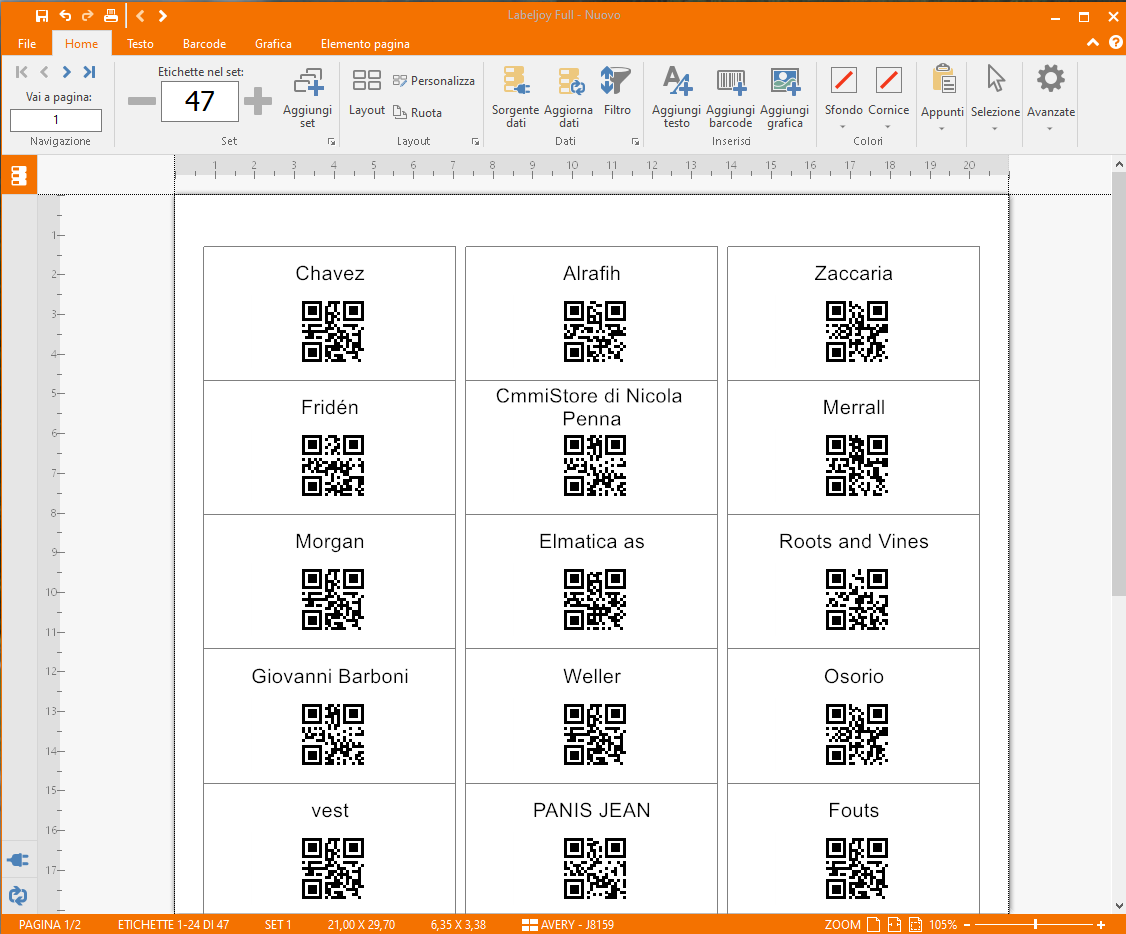Zoom out with the minus button
Screen dimensions: 1126x934
click(967, 925)
